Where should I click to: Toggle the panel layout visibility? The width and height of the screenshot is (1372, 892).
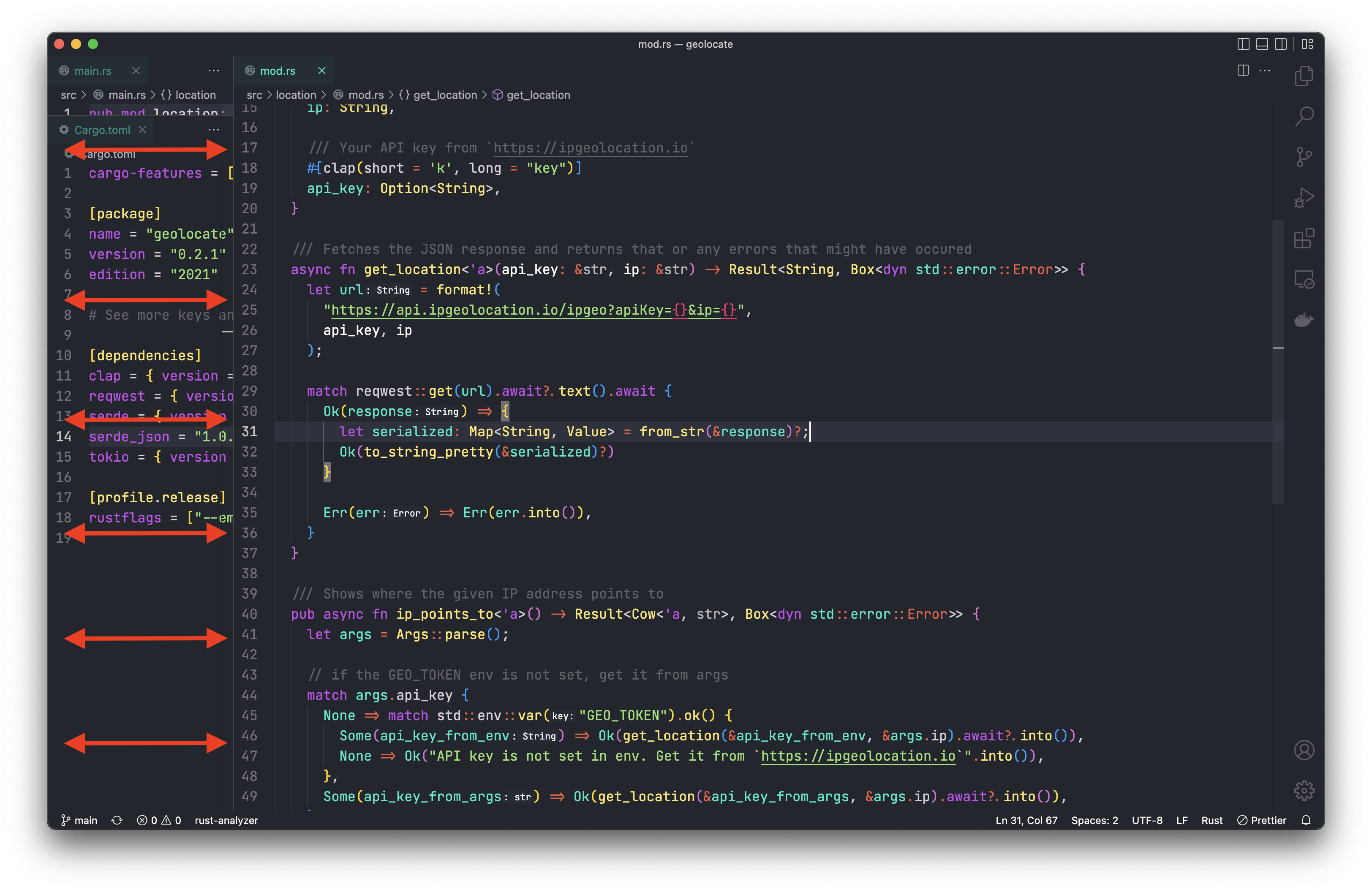pyautogui.click(x=1263, y=44)
